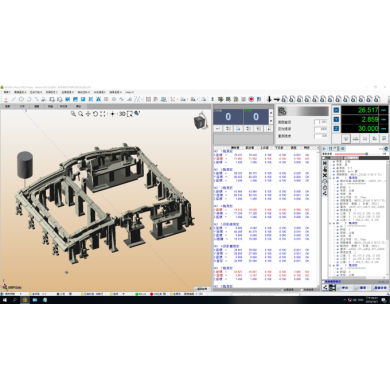Activate the pan view tool

point(88,114)
